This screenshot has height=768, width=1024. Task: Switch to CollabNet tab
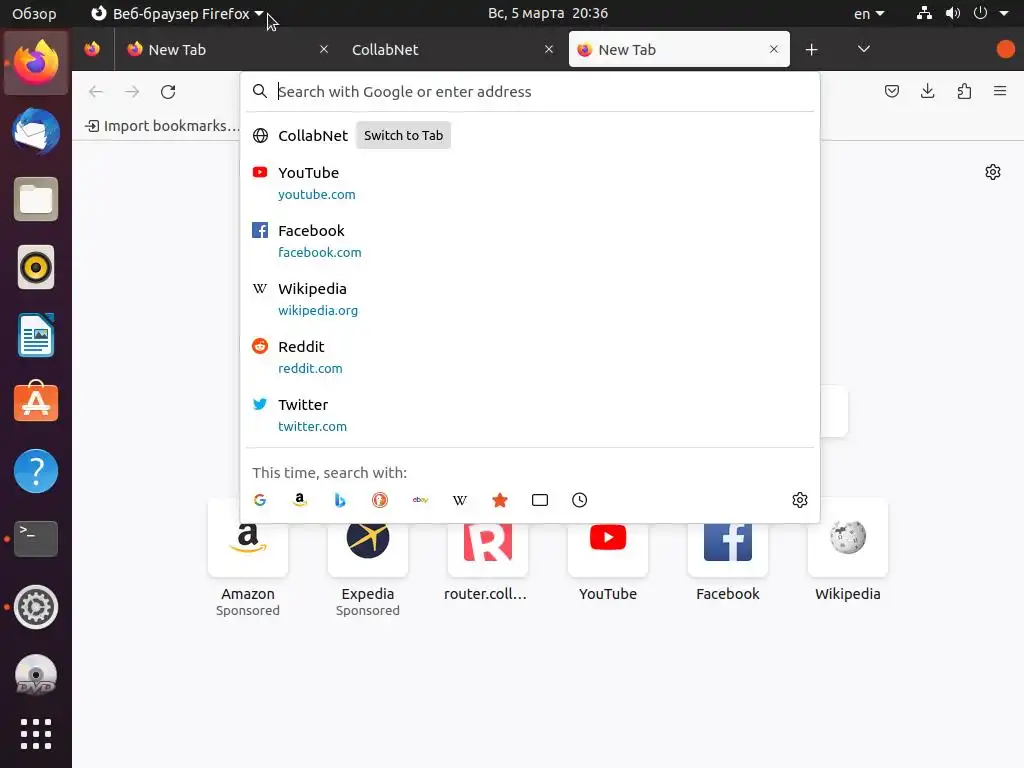click(x=451, y=50)
